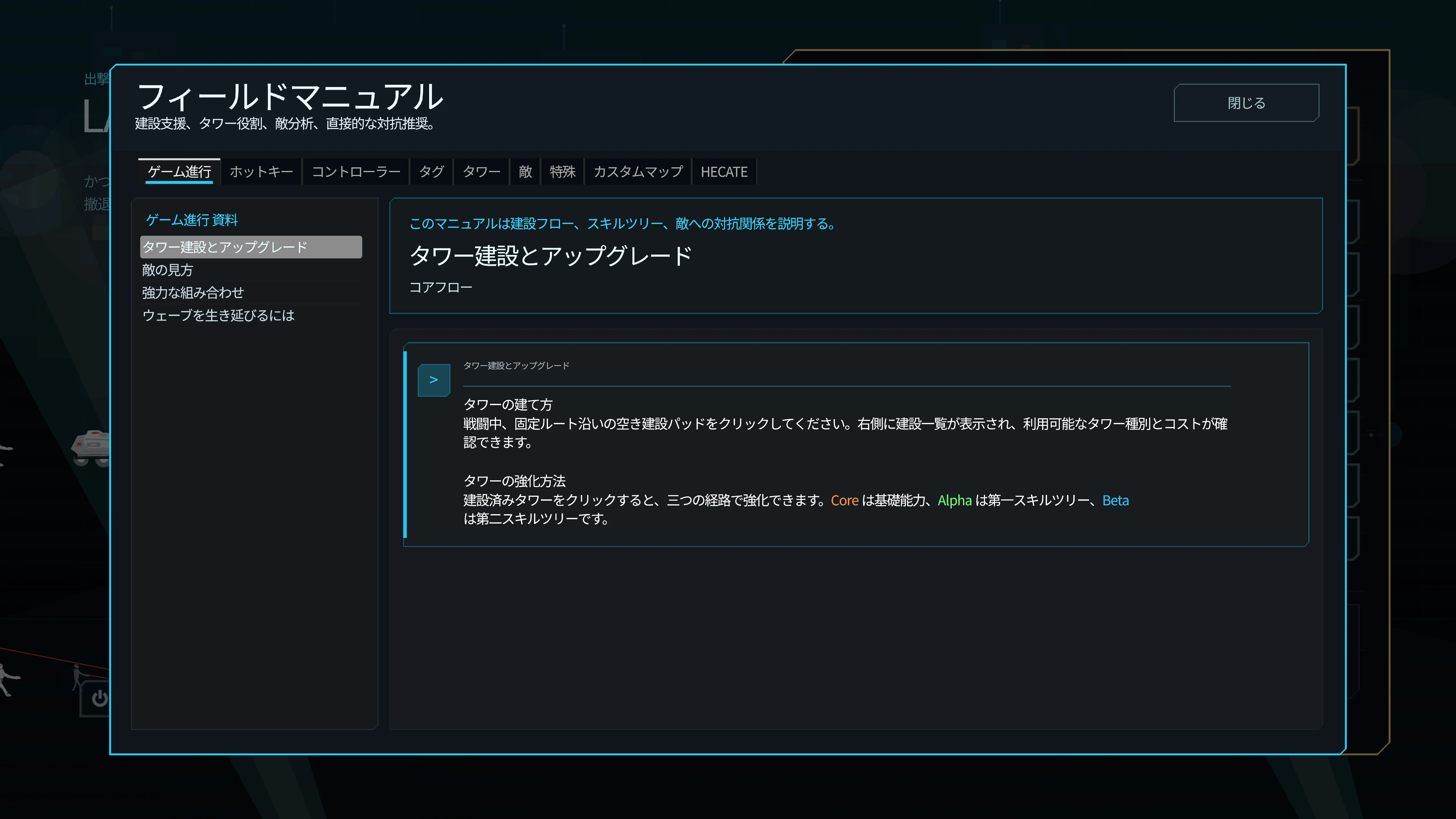Click the タワーの建て方 heading text

pos(508,405)
